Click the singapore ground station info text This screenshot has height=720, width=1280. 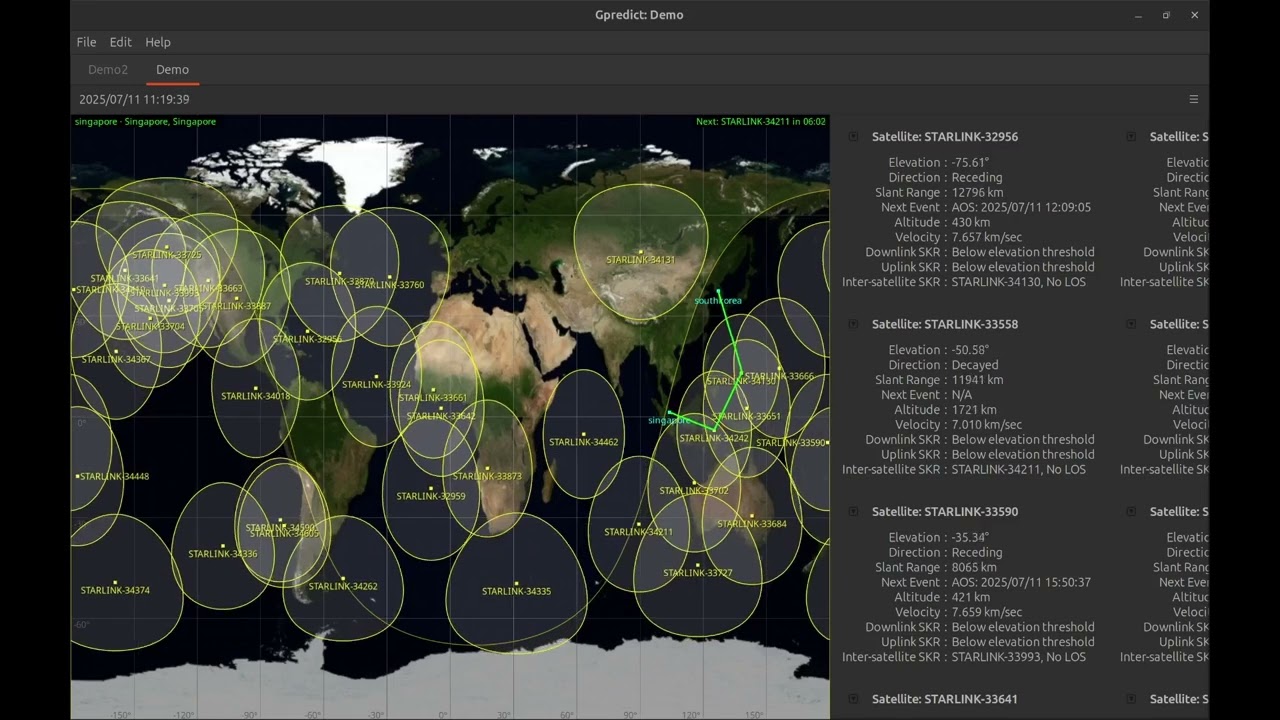click(145, 122)
